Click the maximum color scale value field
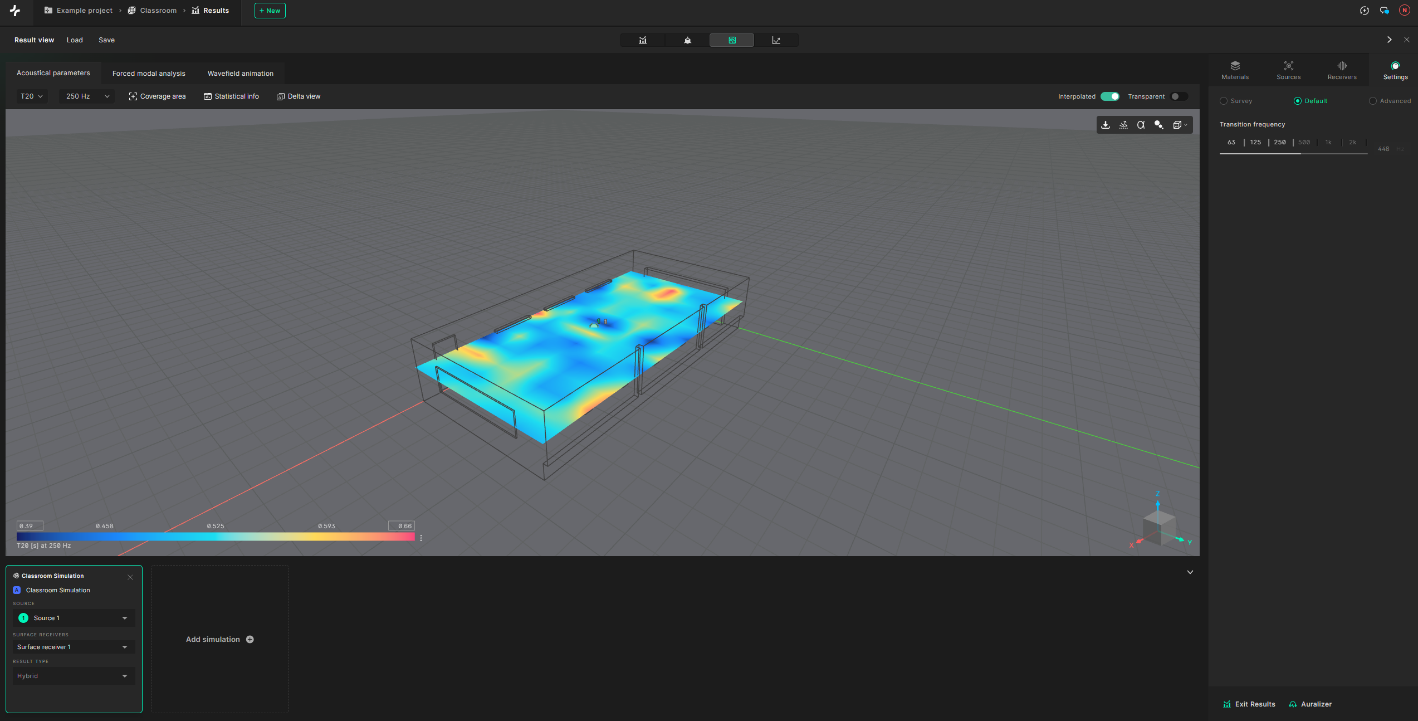 tap(401, 525)
